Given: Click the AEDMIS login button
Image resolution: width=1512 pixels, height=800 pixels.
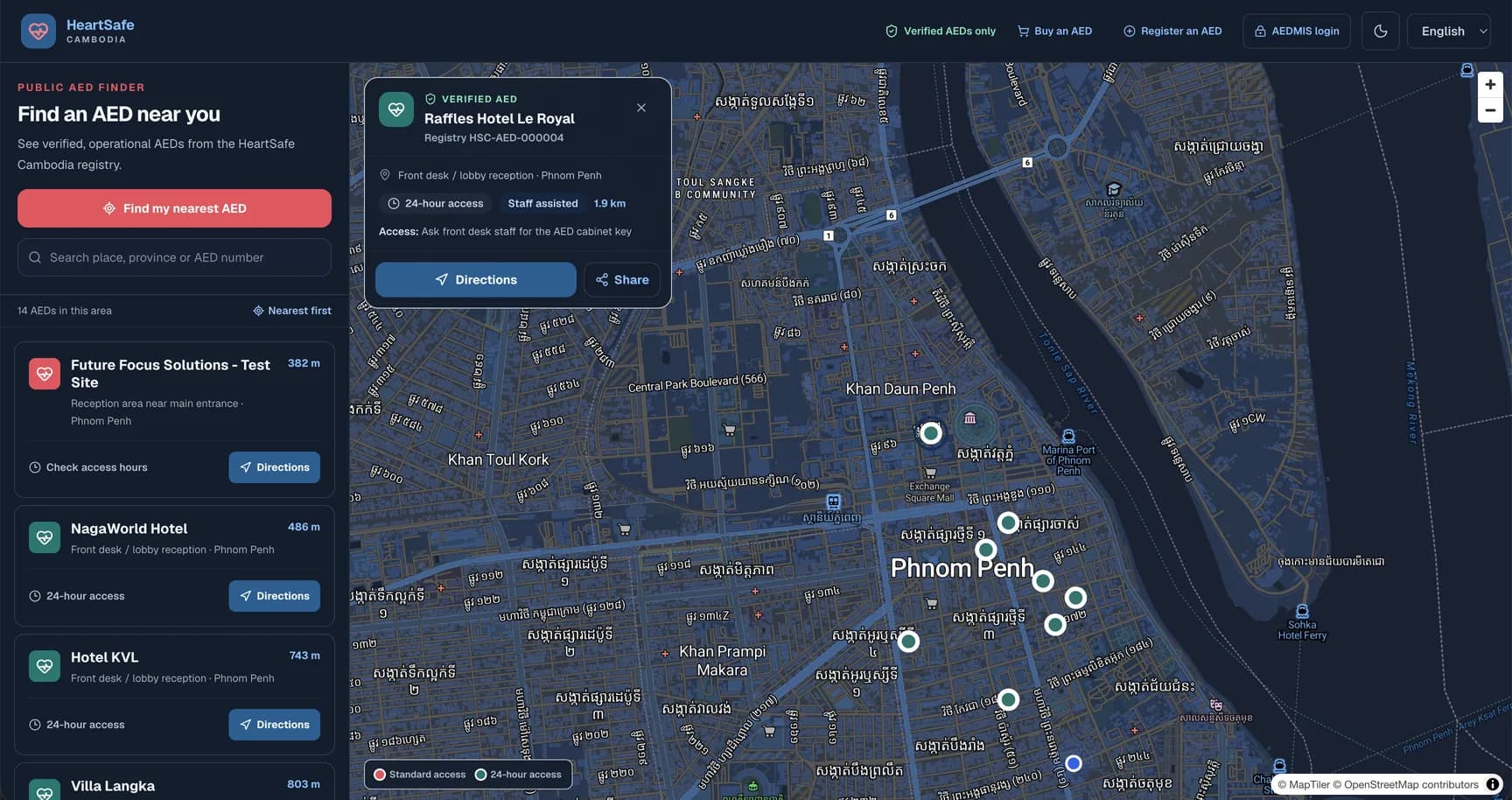Looking at the screenshot, I should [x=1297, y=32].
